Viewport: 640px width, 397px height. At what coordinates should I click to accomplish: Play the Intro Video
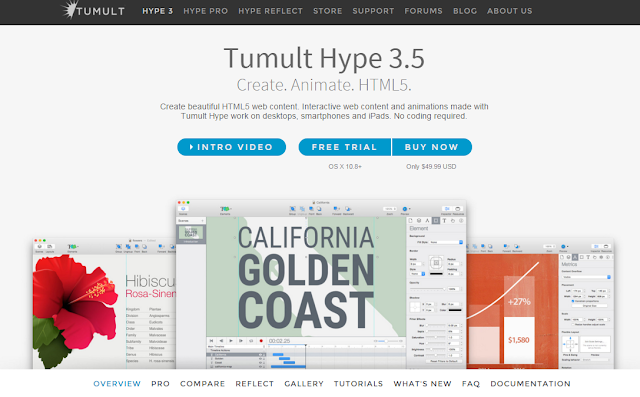coord(231,147)
